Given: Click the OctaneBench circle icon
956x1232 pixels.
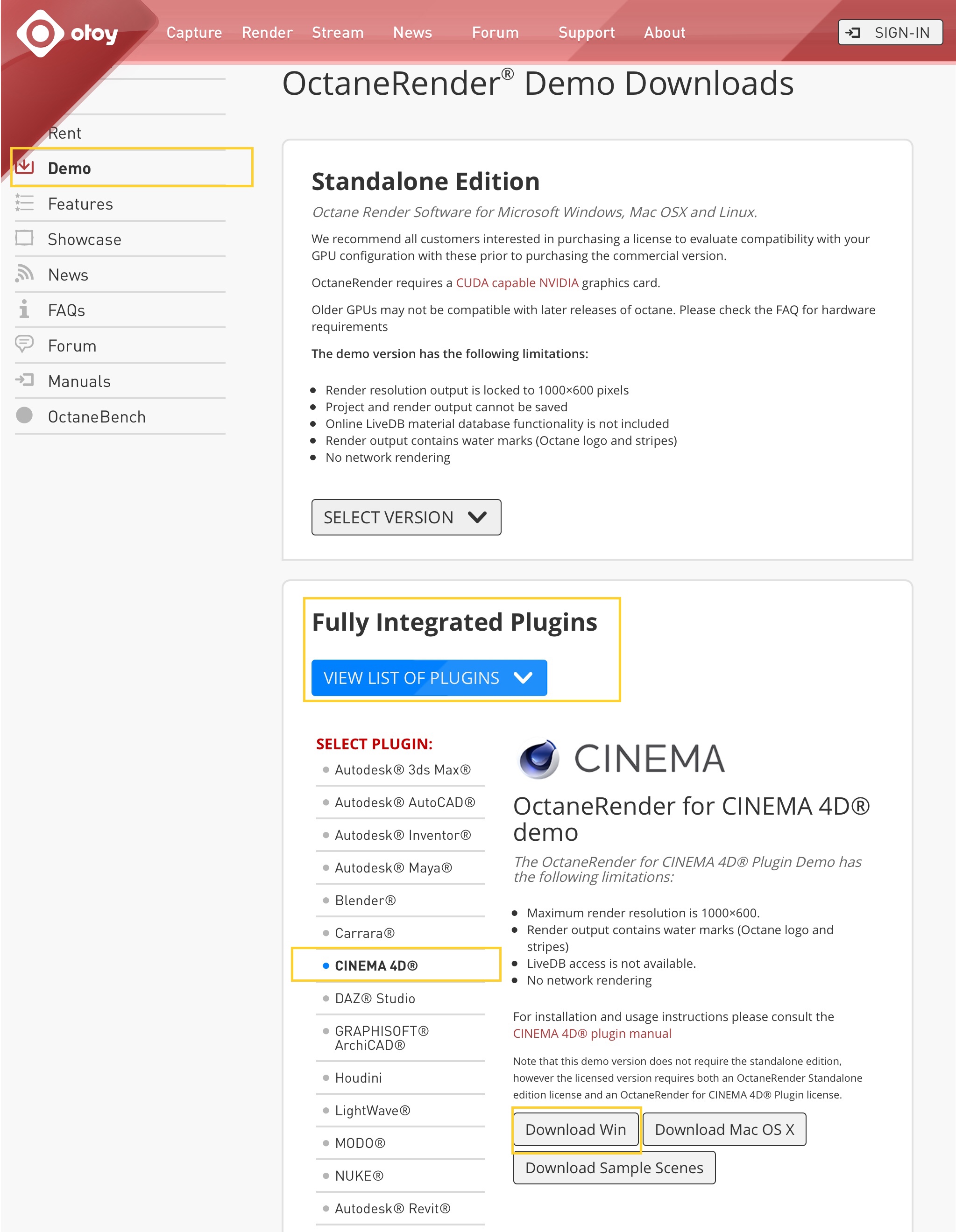Looking at the screenshot, I should coord(24,416).
